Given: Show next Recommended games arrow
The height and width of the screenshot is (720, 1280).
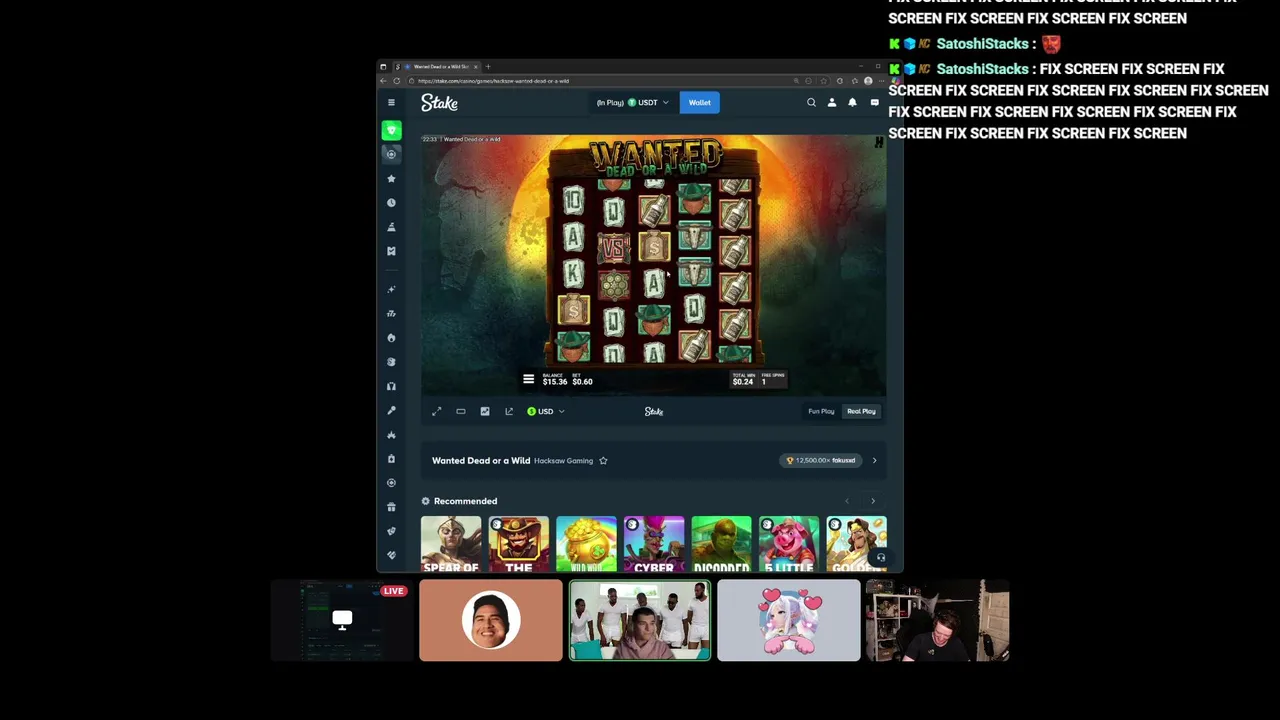Looking at the screenshot, I should coord(872,501).
